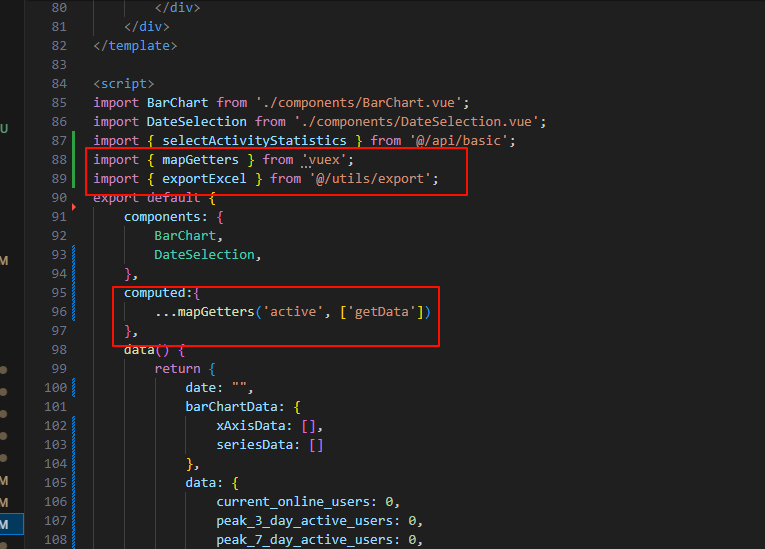Click line number 90 in the gutter
The height and width of the screenshot is (549, 765).
point(59,198)
